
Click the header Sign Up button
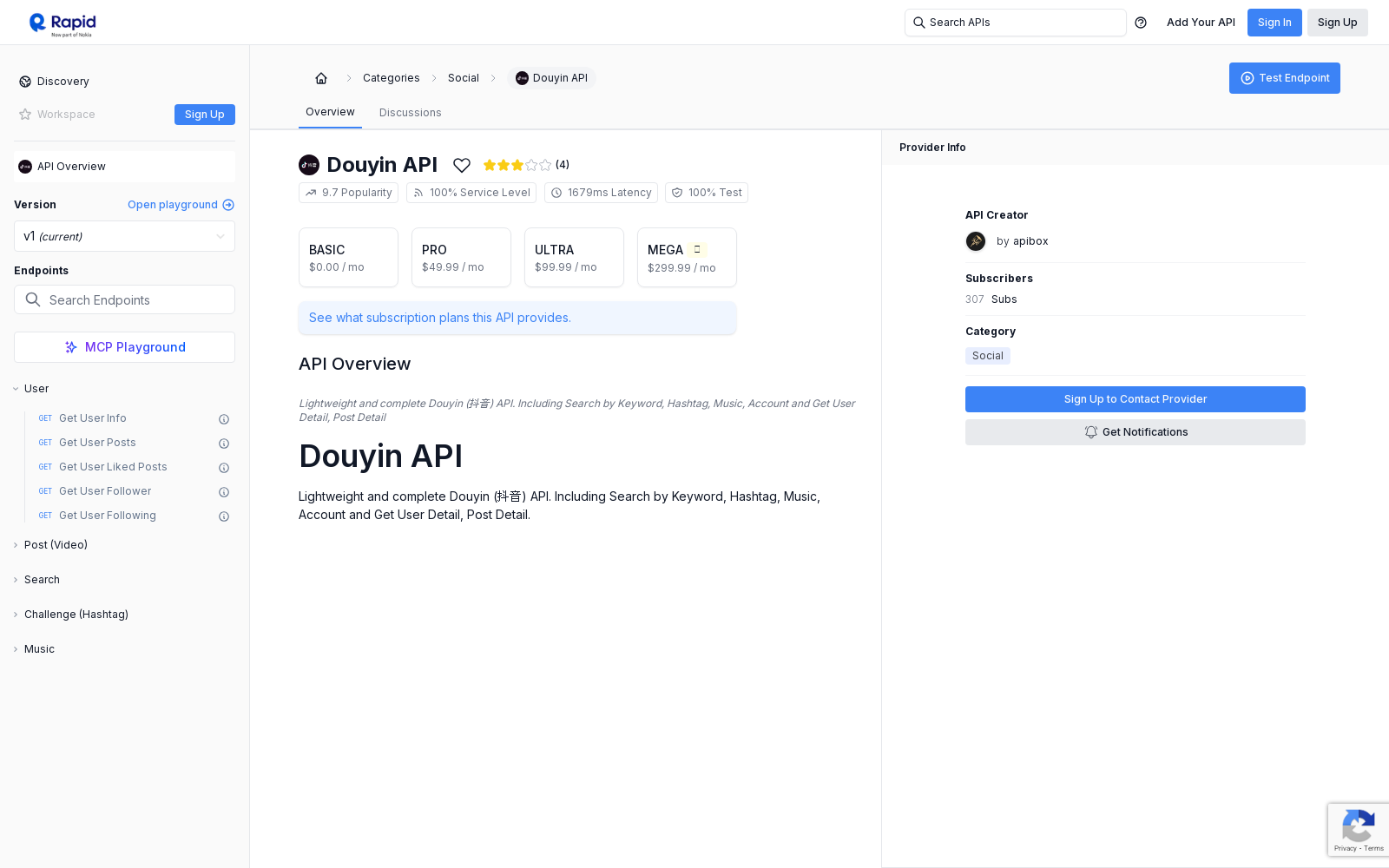pos(1338,23)
